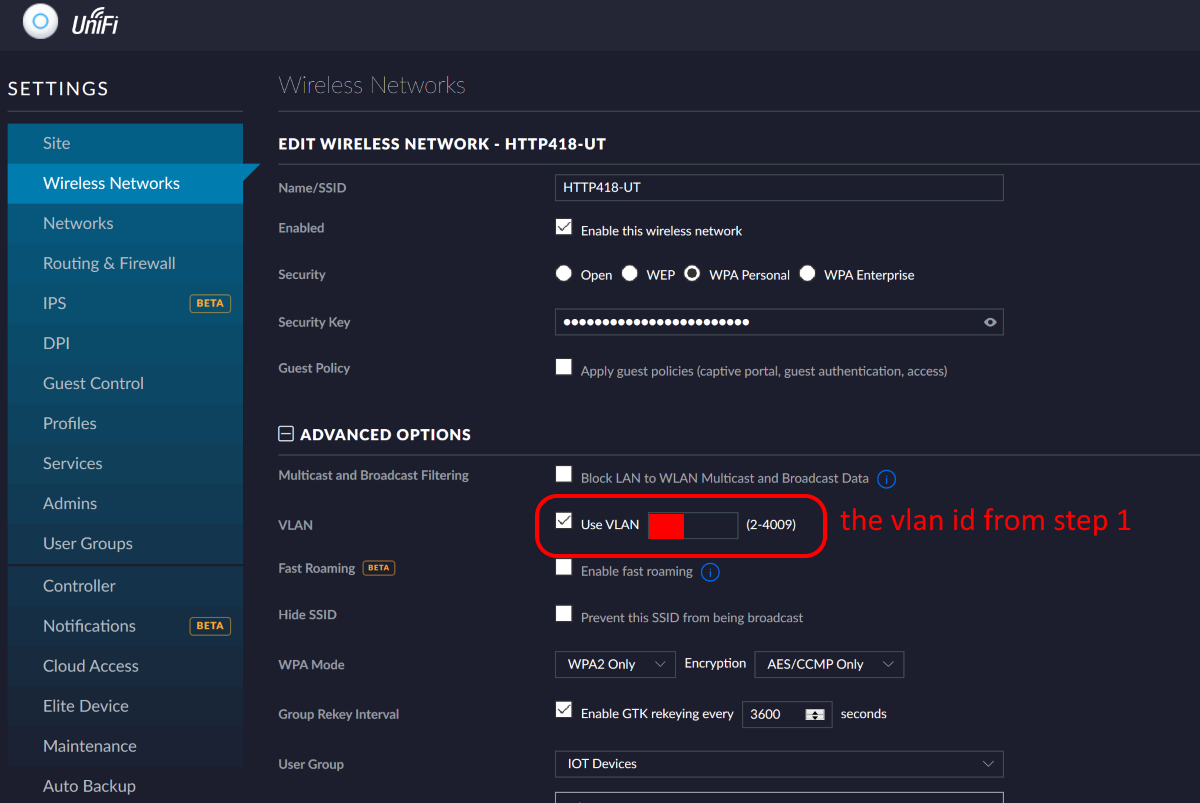Click info icon beside Multicast Broadcast Data
This screenshot has height=803, width=1200.
tap(886, 479)
